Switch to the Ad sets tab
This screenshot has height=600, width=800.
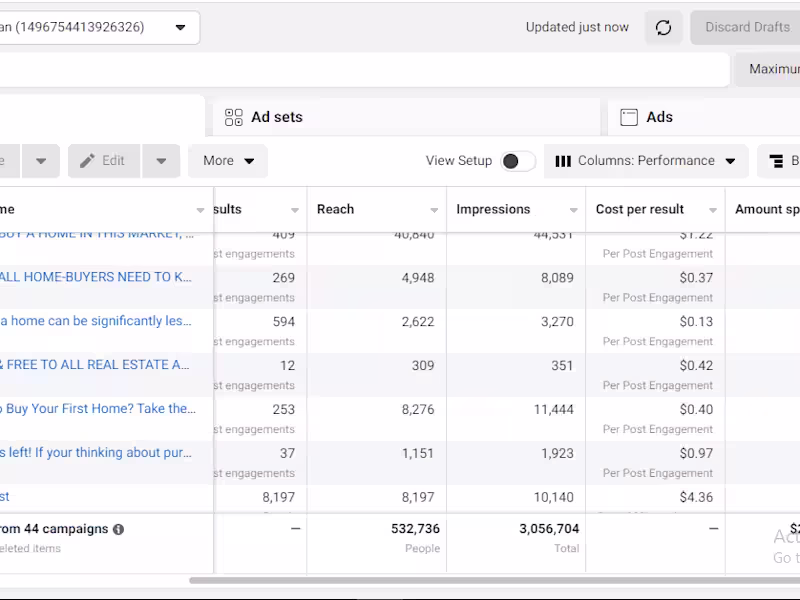click(276, 117)
